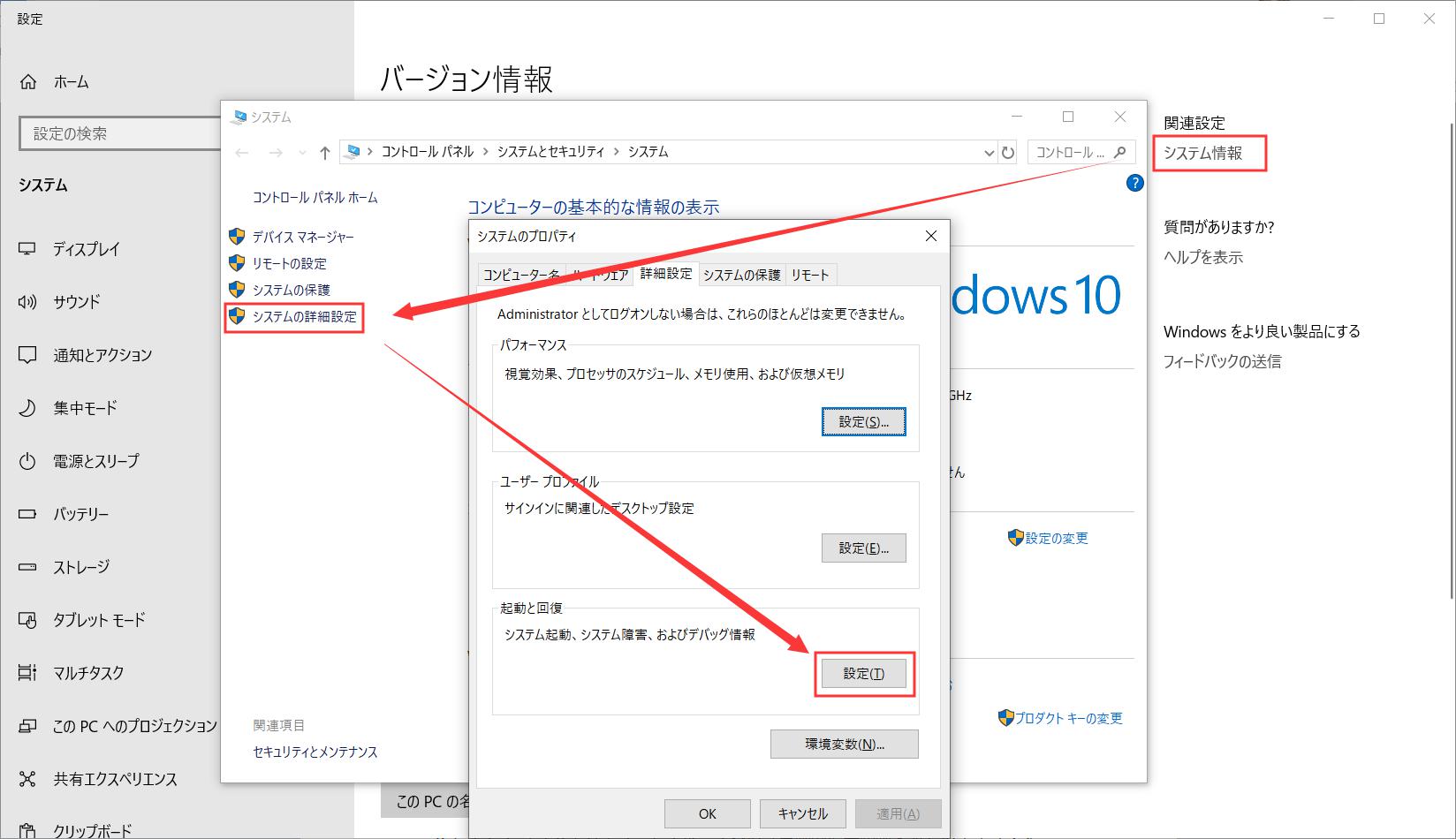Click the blue help question mark icon

pyautogui.click(x=1135, y=183)
